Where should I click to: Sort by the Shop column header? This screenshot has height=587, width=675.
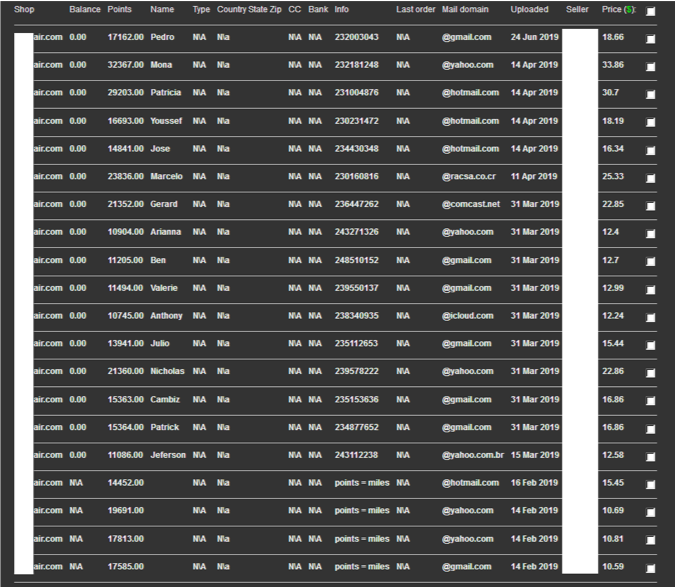(24, 9)
